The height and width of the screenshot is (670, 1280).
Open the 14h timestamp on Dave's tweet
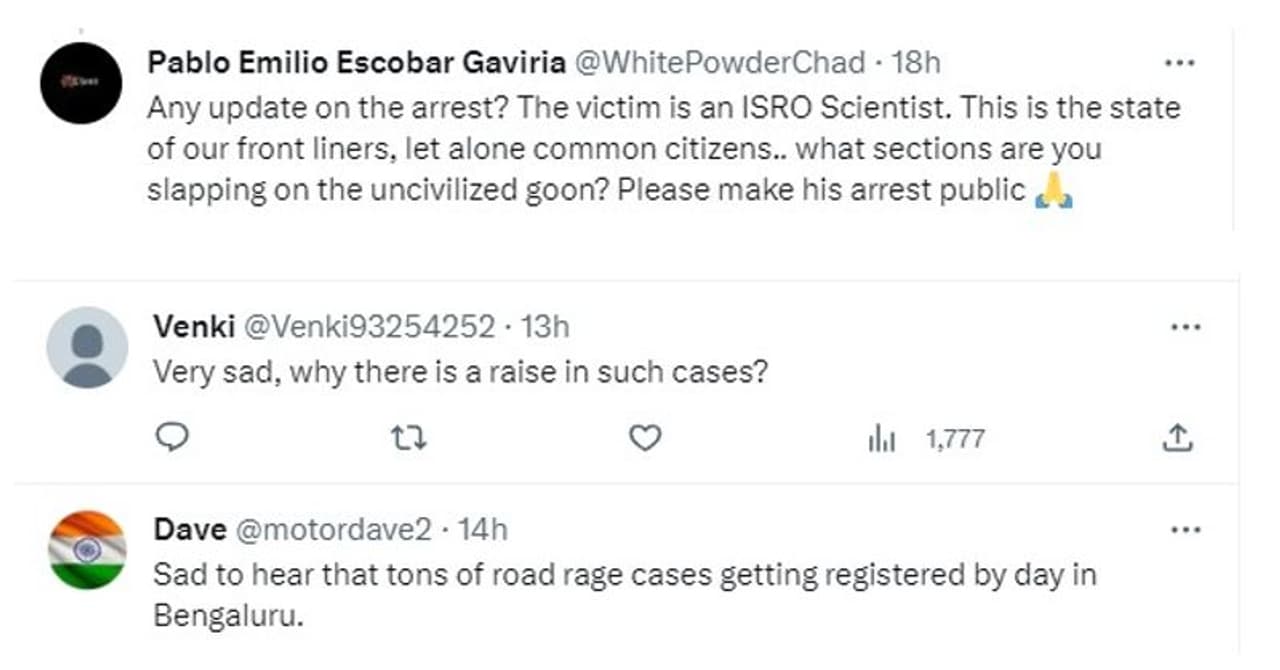tap(483, 530)
